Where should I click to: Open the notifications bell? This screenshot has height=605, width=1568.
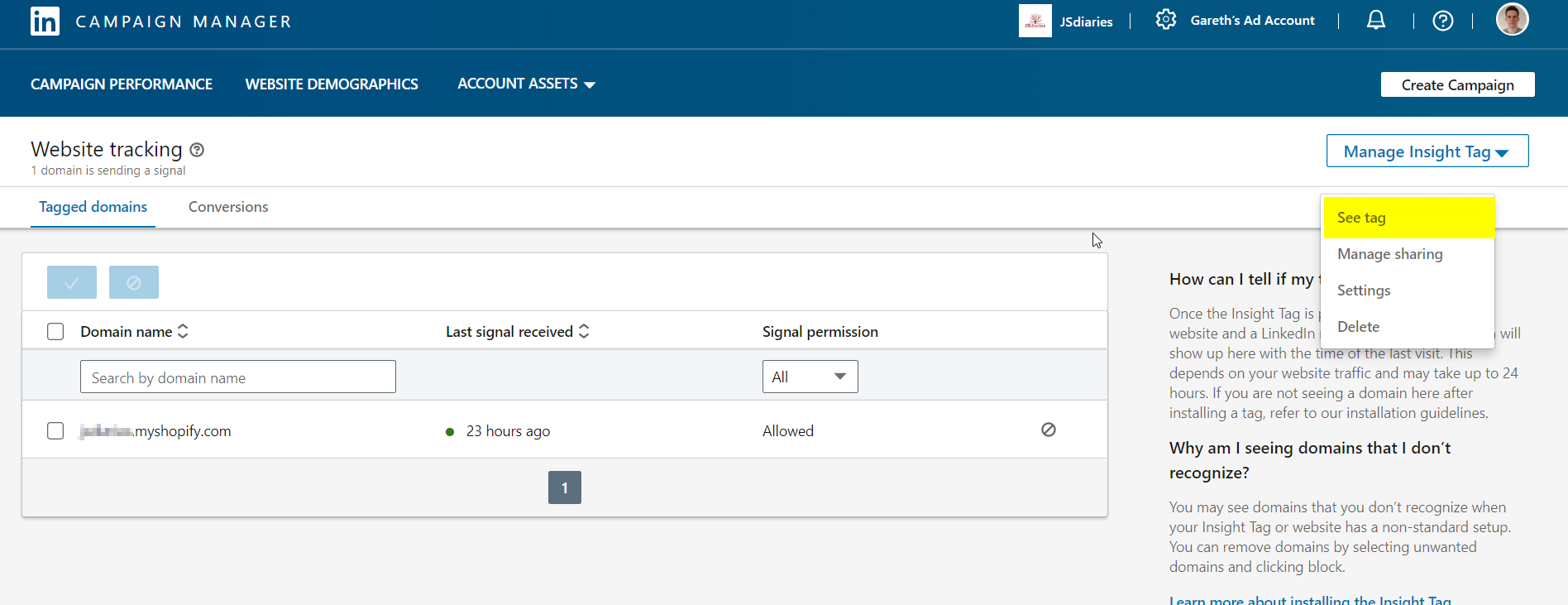point(1375,21)
